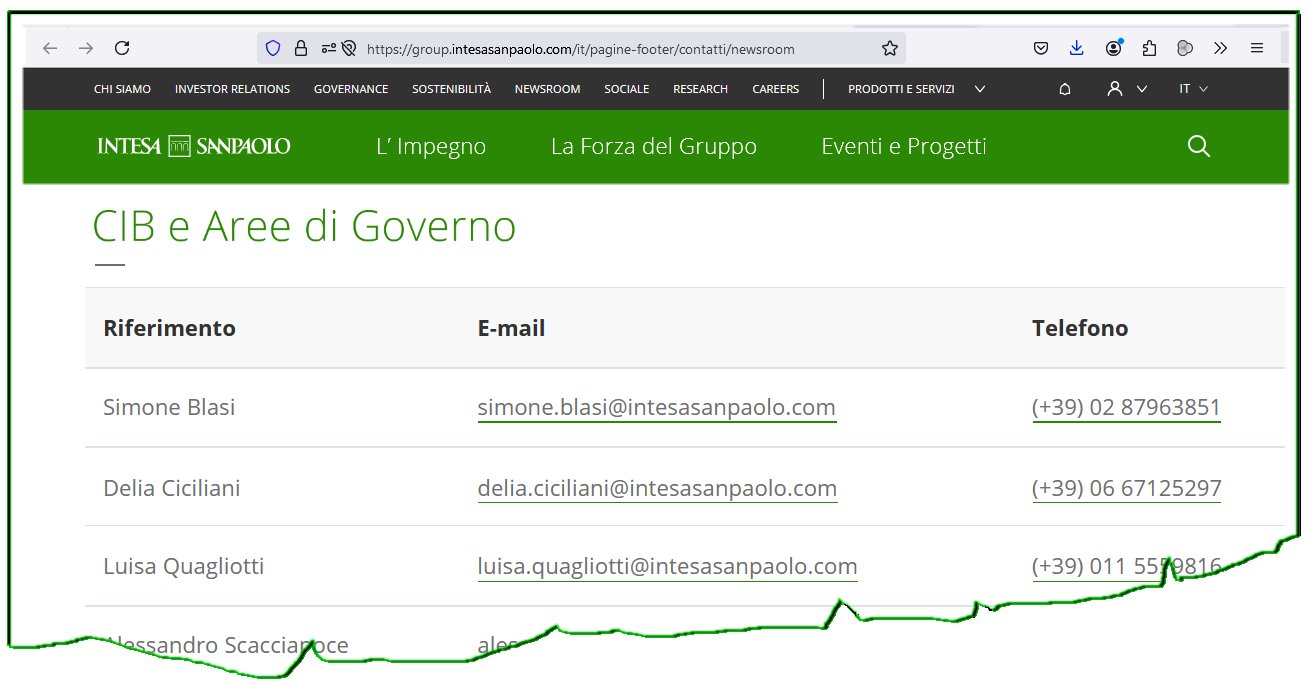Image resolution: width=1310 pixels, height=688 pixels.
Task: Expand the Prodotti e Servizi chevron
Action: [x=980, y=89]
